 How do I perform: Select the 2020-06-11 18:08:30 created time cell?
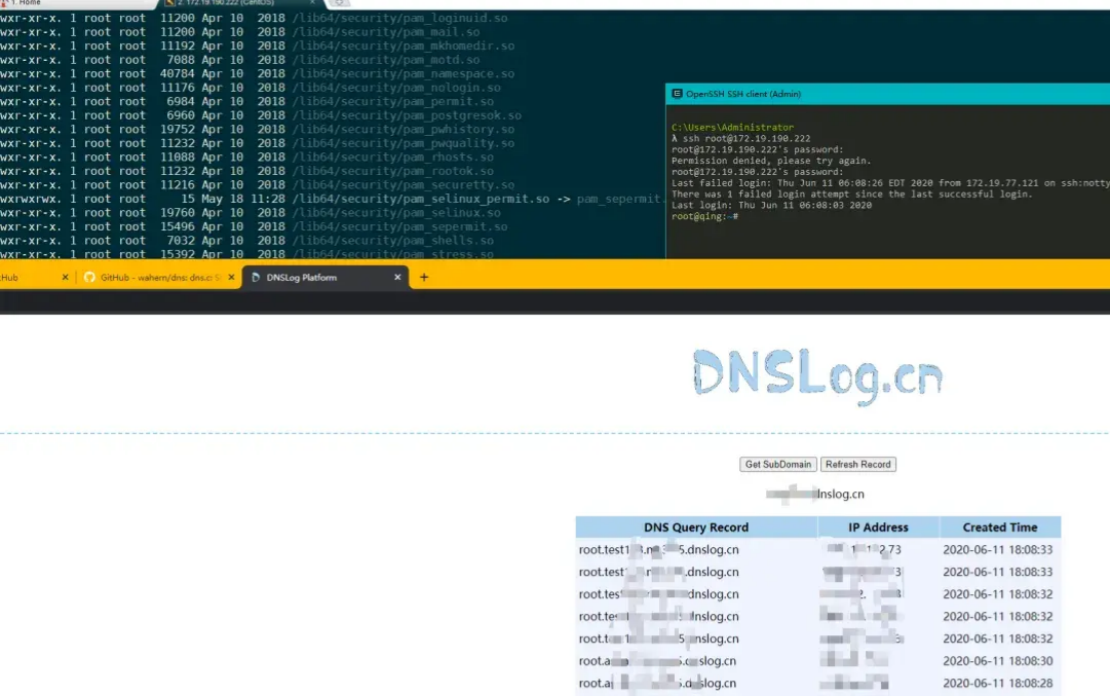(997, 661)
